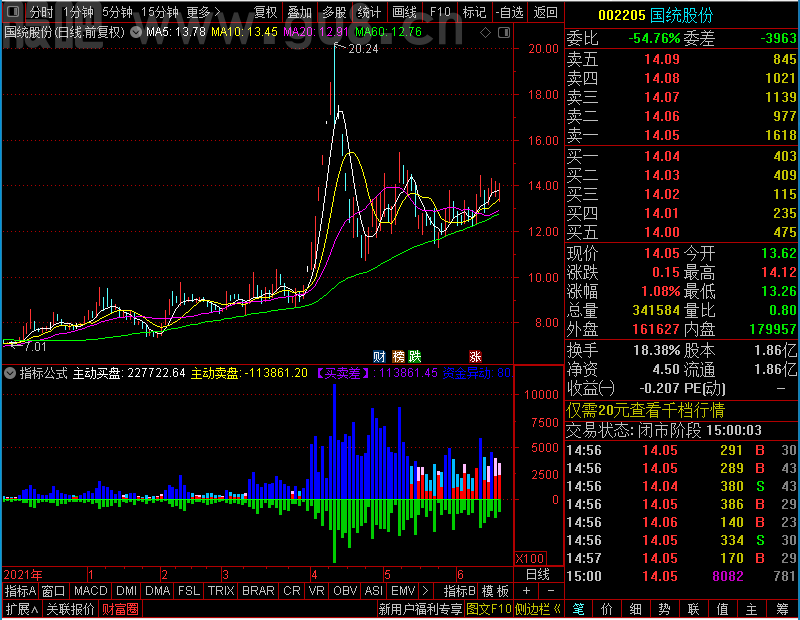Click the 返回 back button
Viewport: 800px width, 620px height.
click(x=545, y=11)
